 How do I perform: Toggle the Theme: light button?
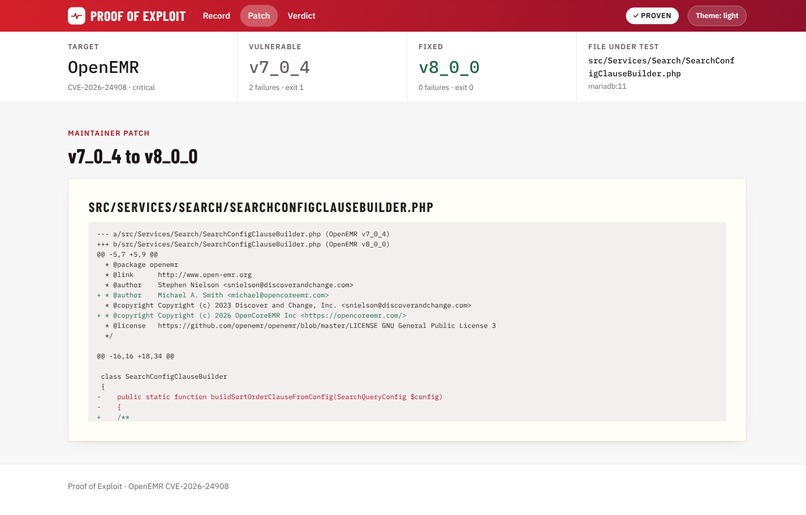[717, 16]
